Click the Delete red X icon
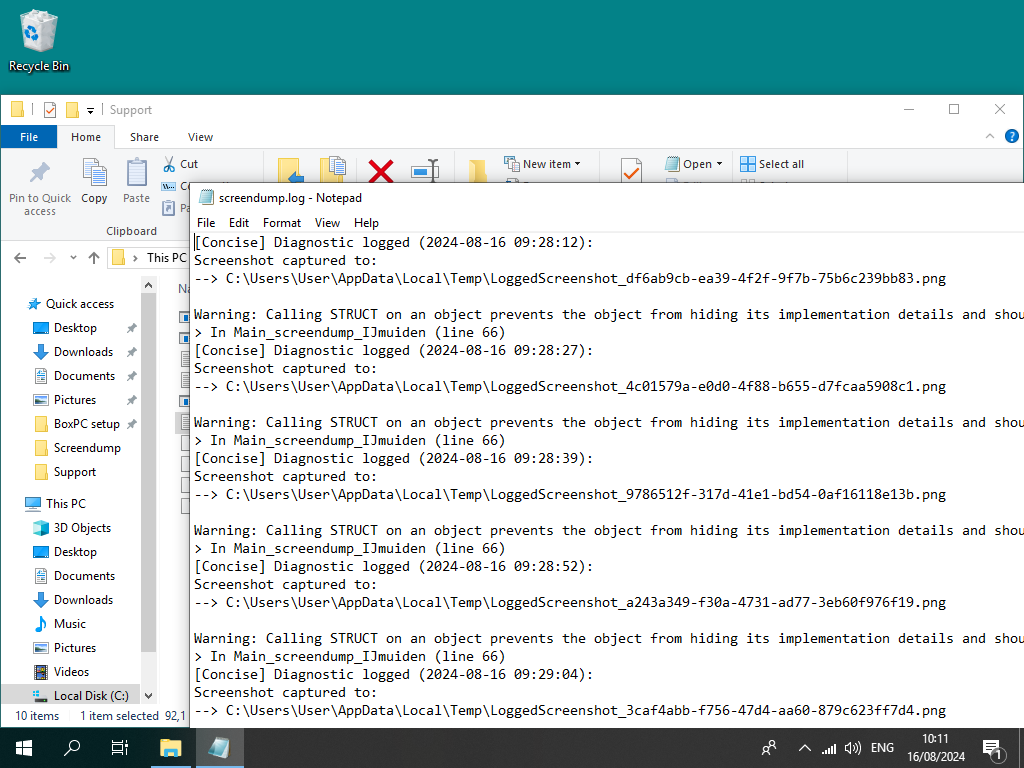 tap(381, 171)
